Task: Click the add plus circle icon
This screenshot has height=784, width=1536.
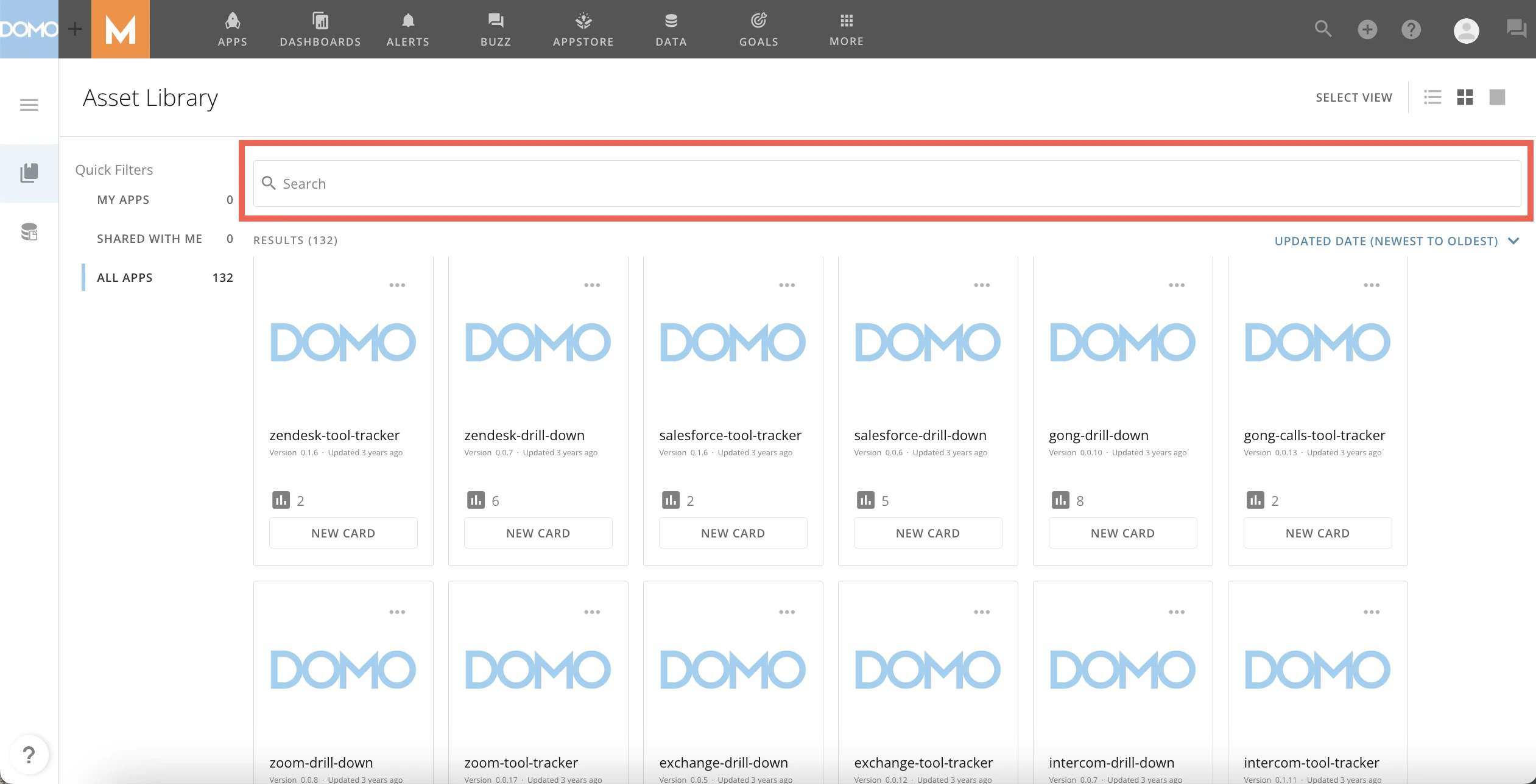Action: point(1367,29)
